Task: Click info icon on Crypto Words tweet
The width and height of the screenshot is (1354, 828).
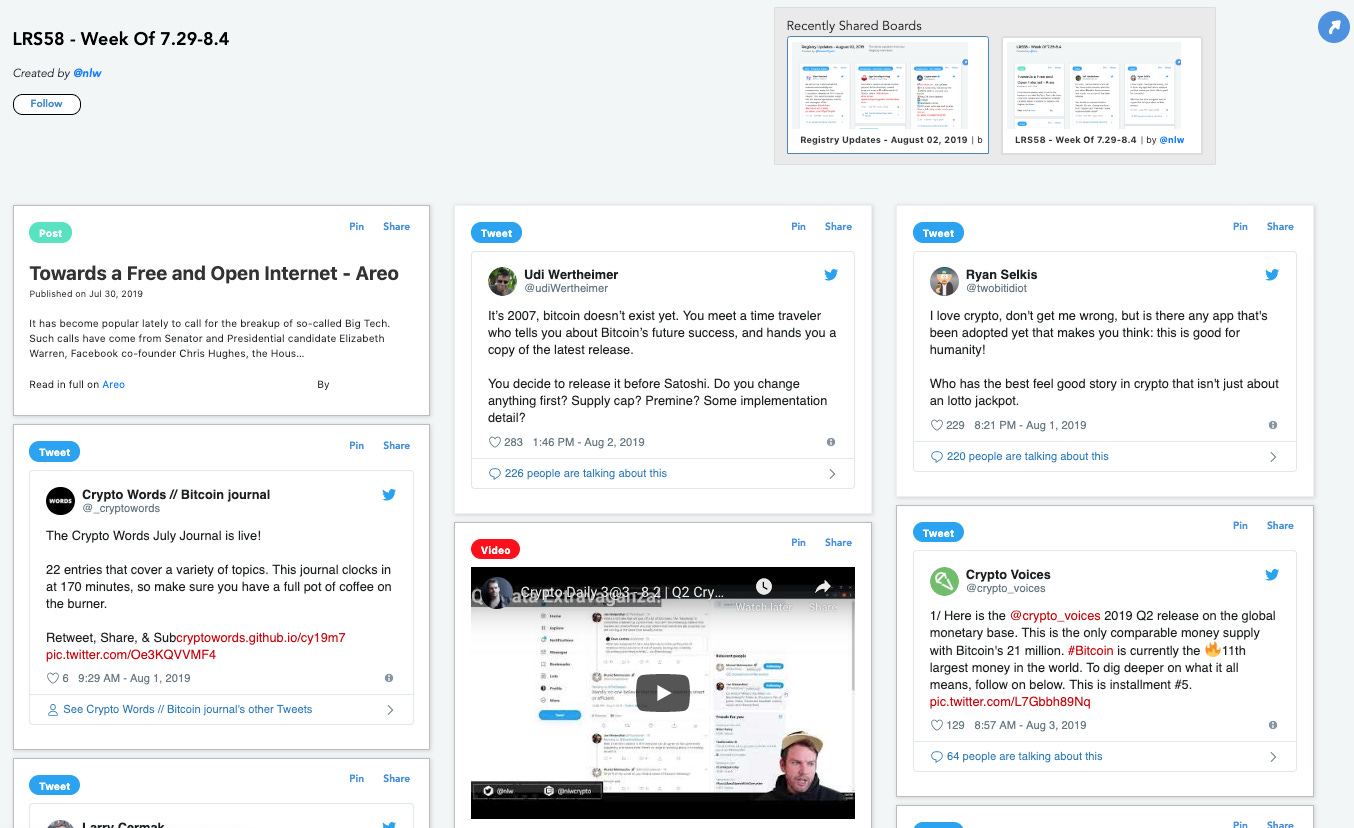Action: pos(389,678)
